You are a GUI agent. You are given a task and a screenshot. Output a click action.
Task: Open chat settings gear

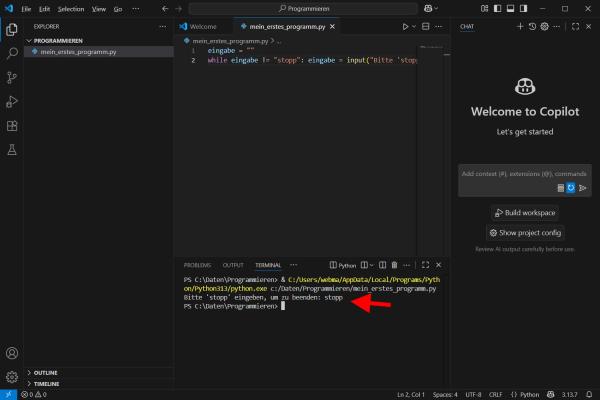545,26
